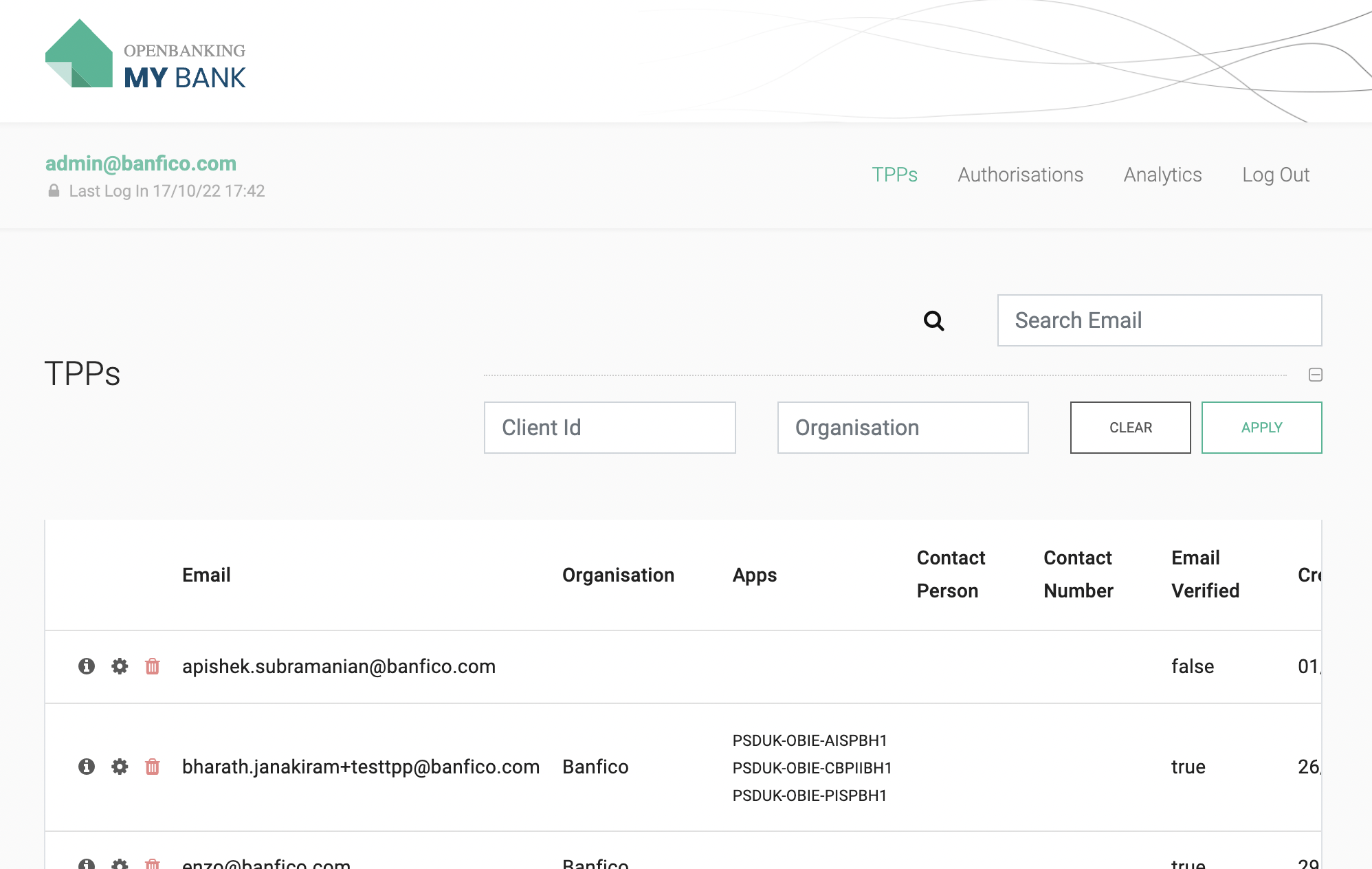Click into the Client Id field
Screen dimensions: 1372x869
click(609, 428)
